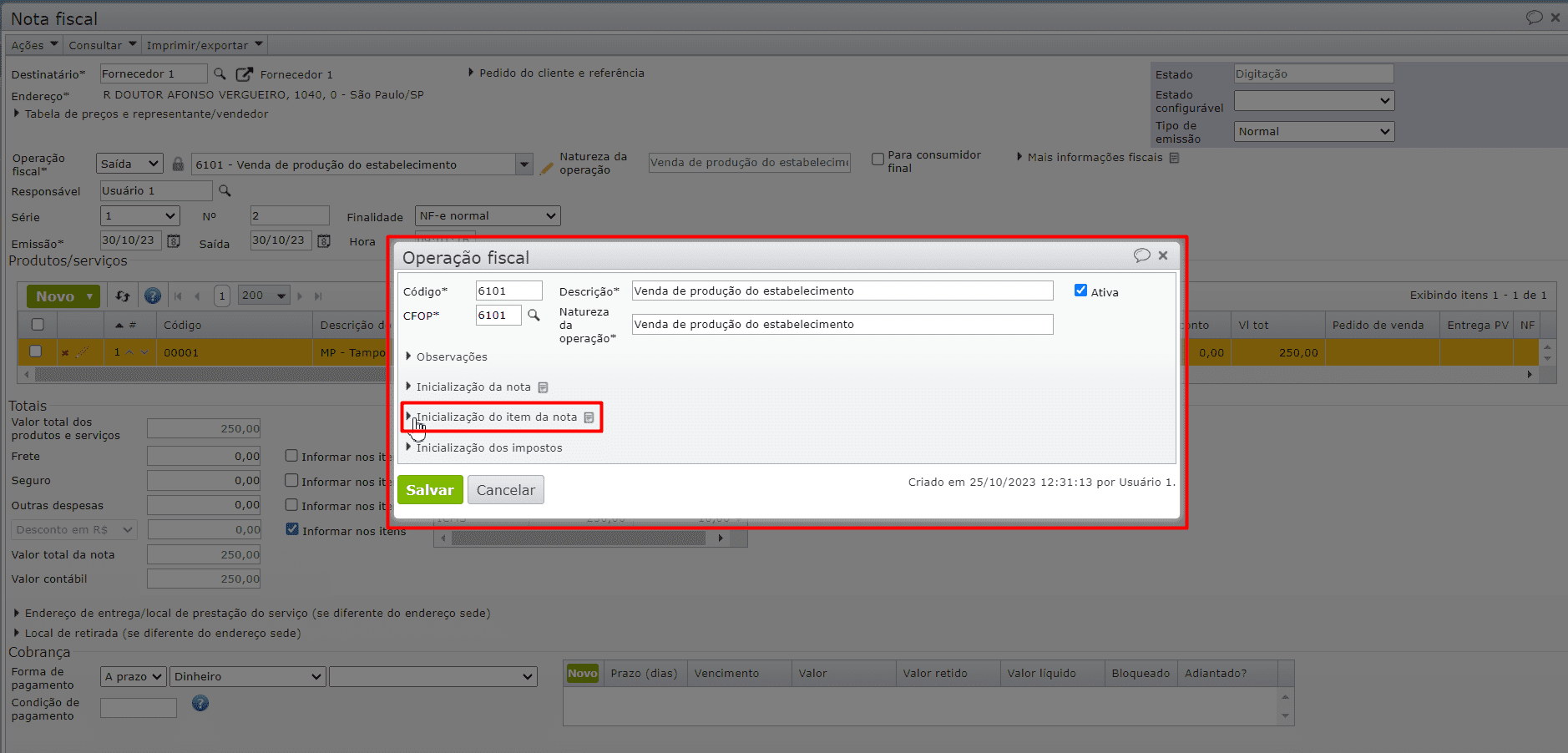Click the CFOP search magnifier icon

point(534,316)
